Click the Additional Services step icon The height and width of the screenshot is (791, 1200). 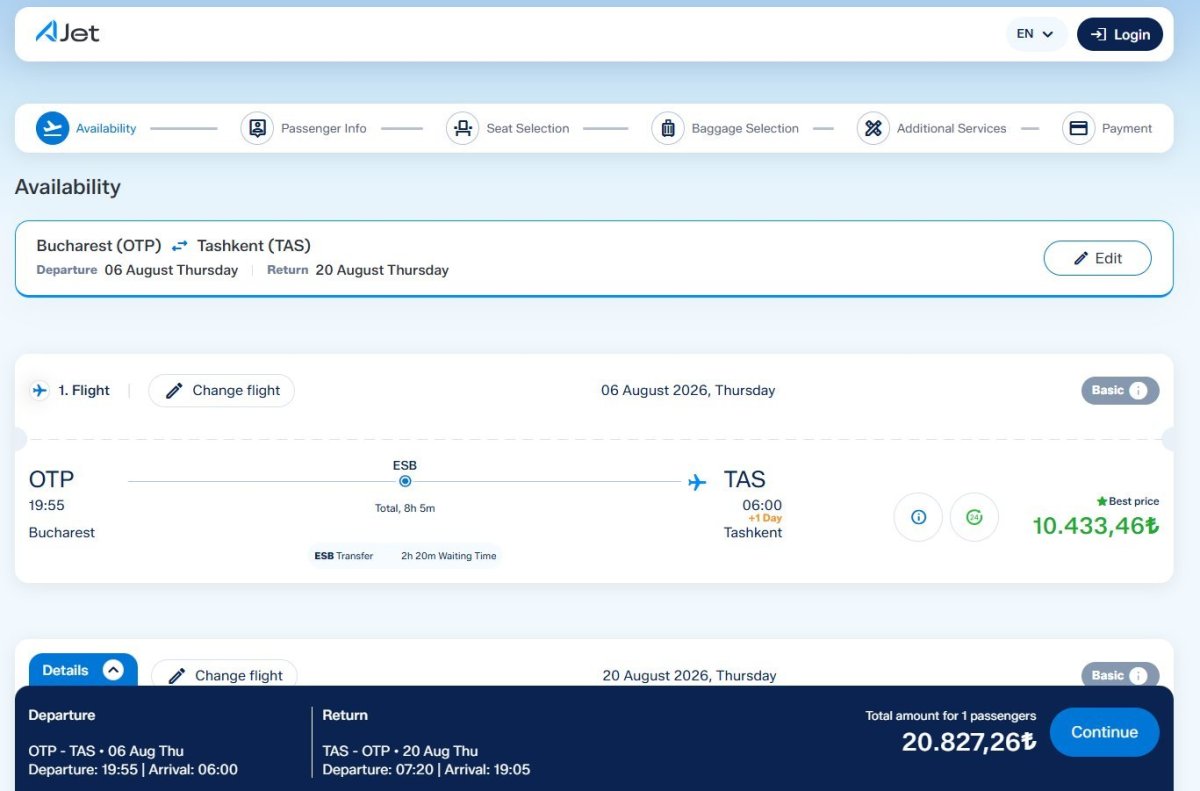click(873, 128)
